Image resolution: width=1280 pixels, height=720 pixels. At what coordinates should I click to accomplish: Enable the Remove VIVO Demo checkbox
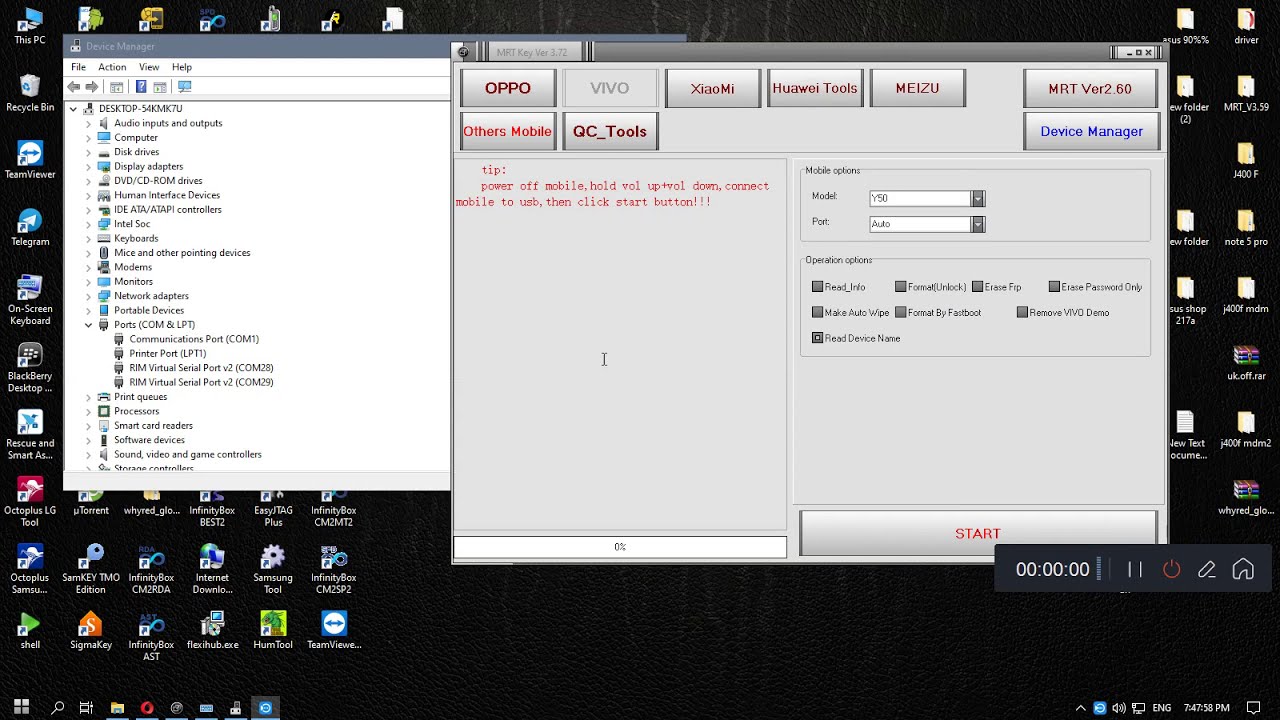[x=1022, y=313]
